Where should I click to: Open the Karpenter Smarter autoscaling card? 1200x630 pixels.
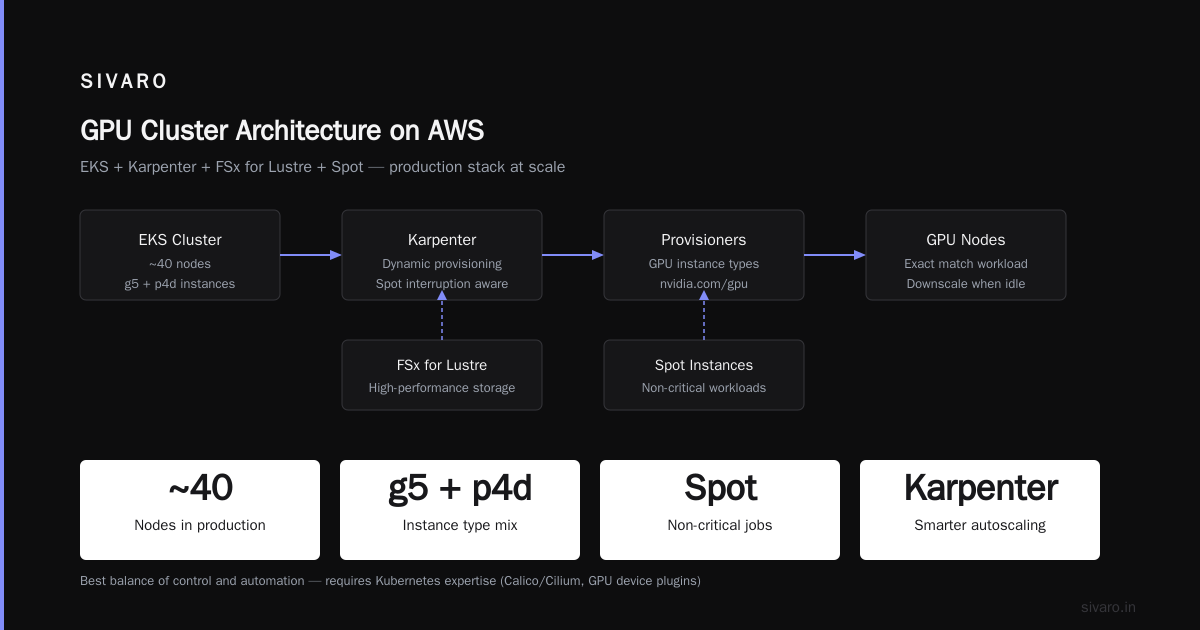980,510
